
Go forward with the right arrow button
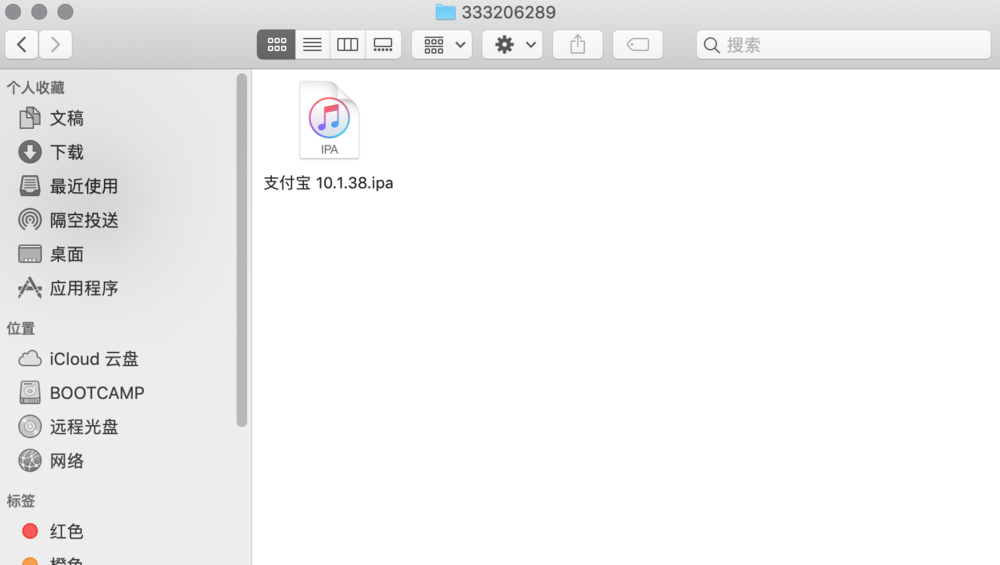[x=55, y=45]
